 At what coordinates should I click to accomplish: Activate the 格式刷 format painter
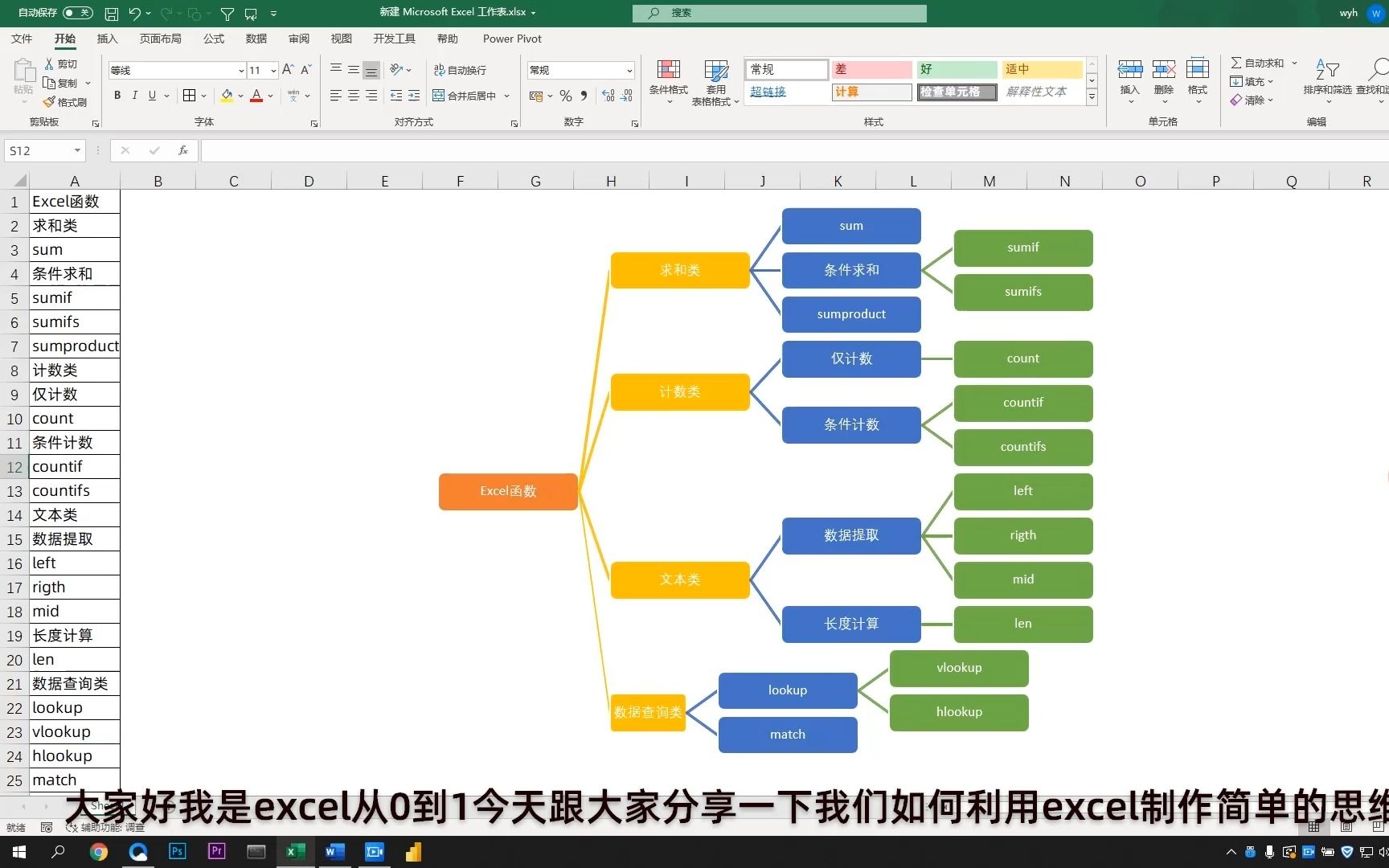click(x=65, y=102)
